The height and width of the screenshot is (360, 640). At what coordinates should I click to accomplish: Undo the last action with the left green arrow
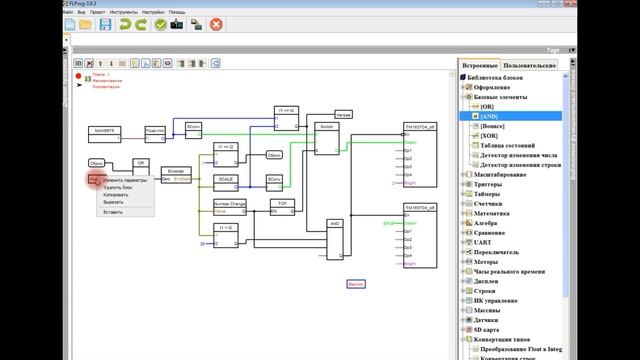coord(124,24)
